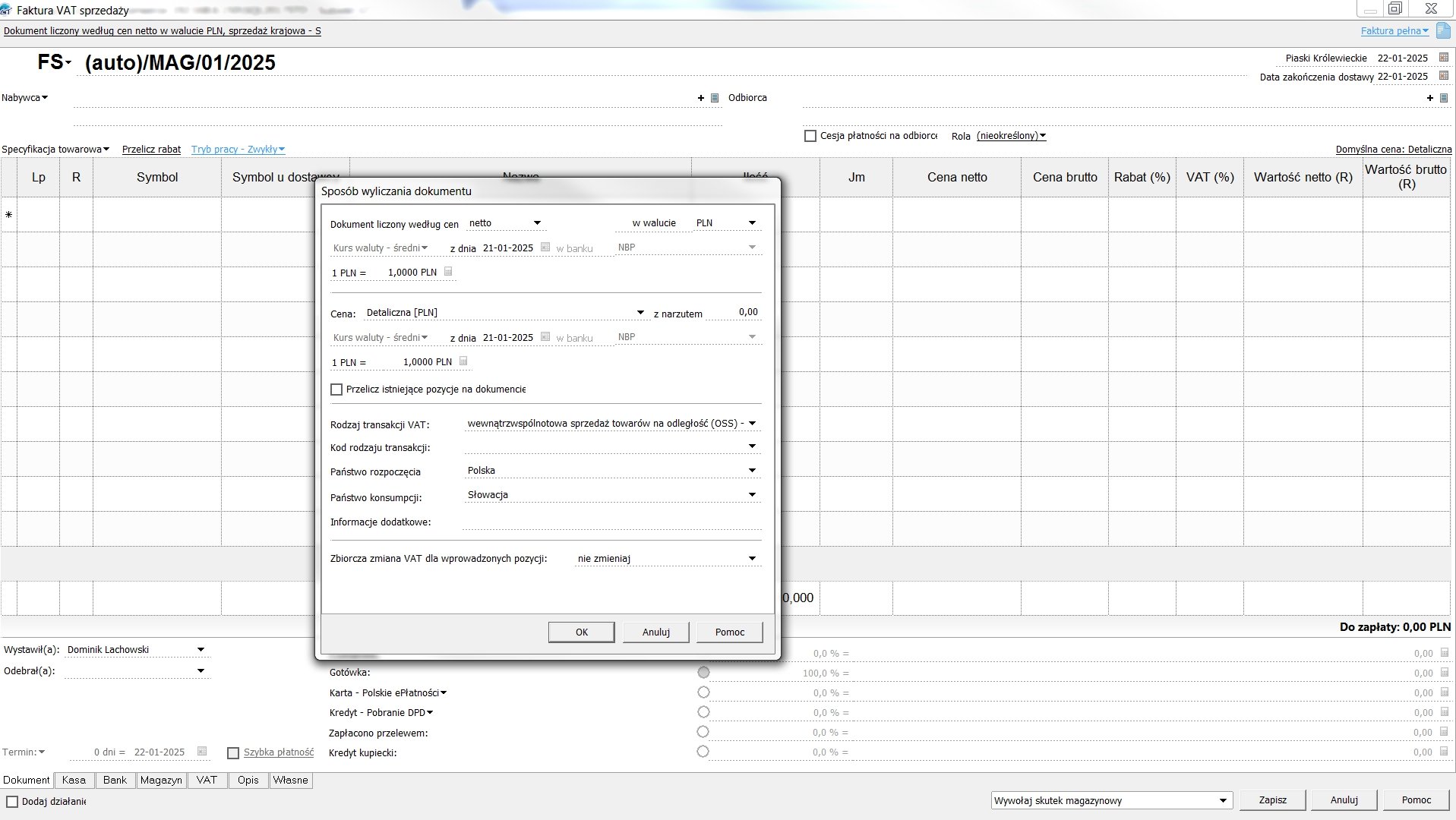1456x820 pixels.
Task: Enable Przelicz istniejące pozycje na dokumencie
Action: 336,389
